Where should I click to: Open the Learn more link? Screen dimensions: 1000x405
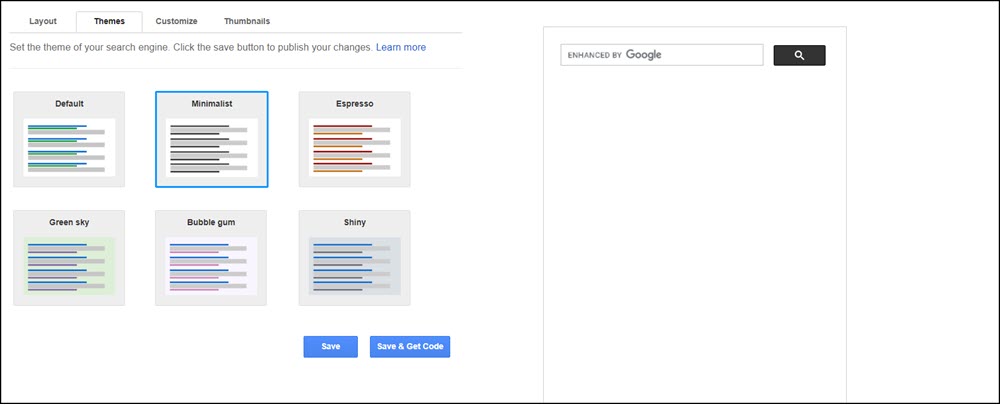click(401, 47)
